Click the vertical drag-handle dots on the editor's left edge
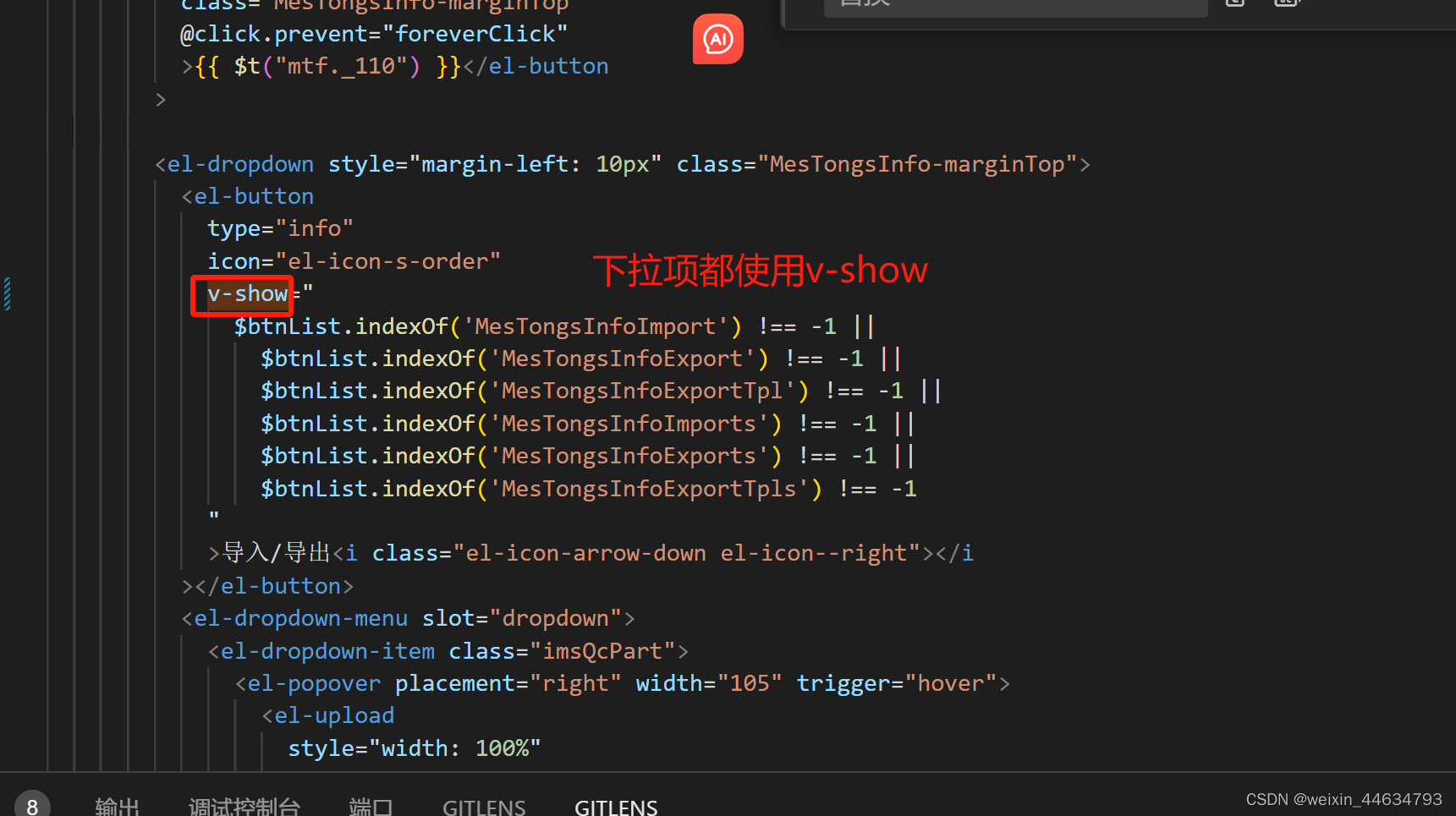 6,293
